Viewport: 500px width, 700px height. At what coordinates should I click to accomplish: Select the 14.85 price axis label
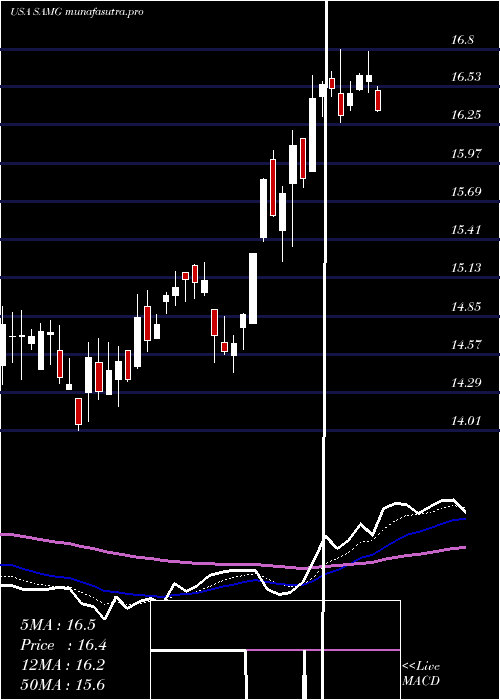(466, 307)
